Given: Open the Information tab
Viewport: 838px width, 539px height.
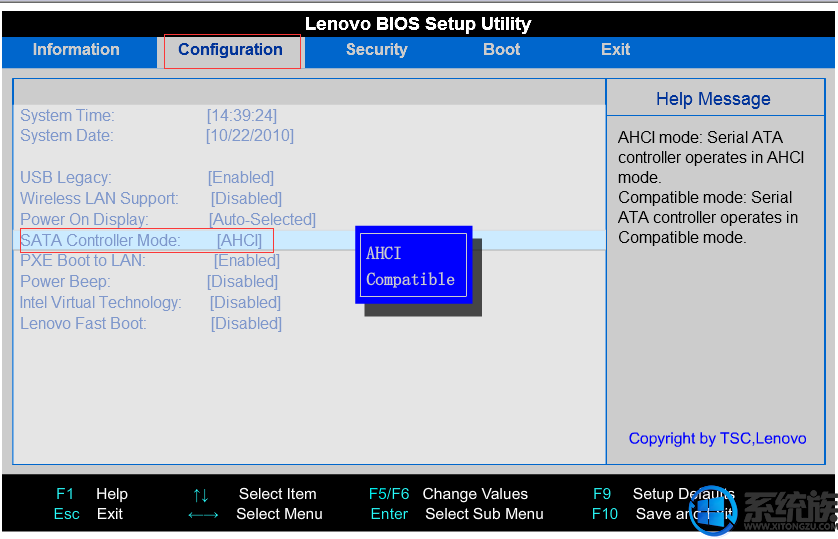Looking at the screenshot, I should pyautogui.click(x=76, y=50).
